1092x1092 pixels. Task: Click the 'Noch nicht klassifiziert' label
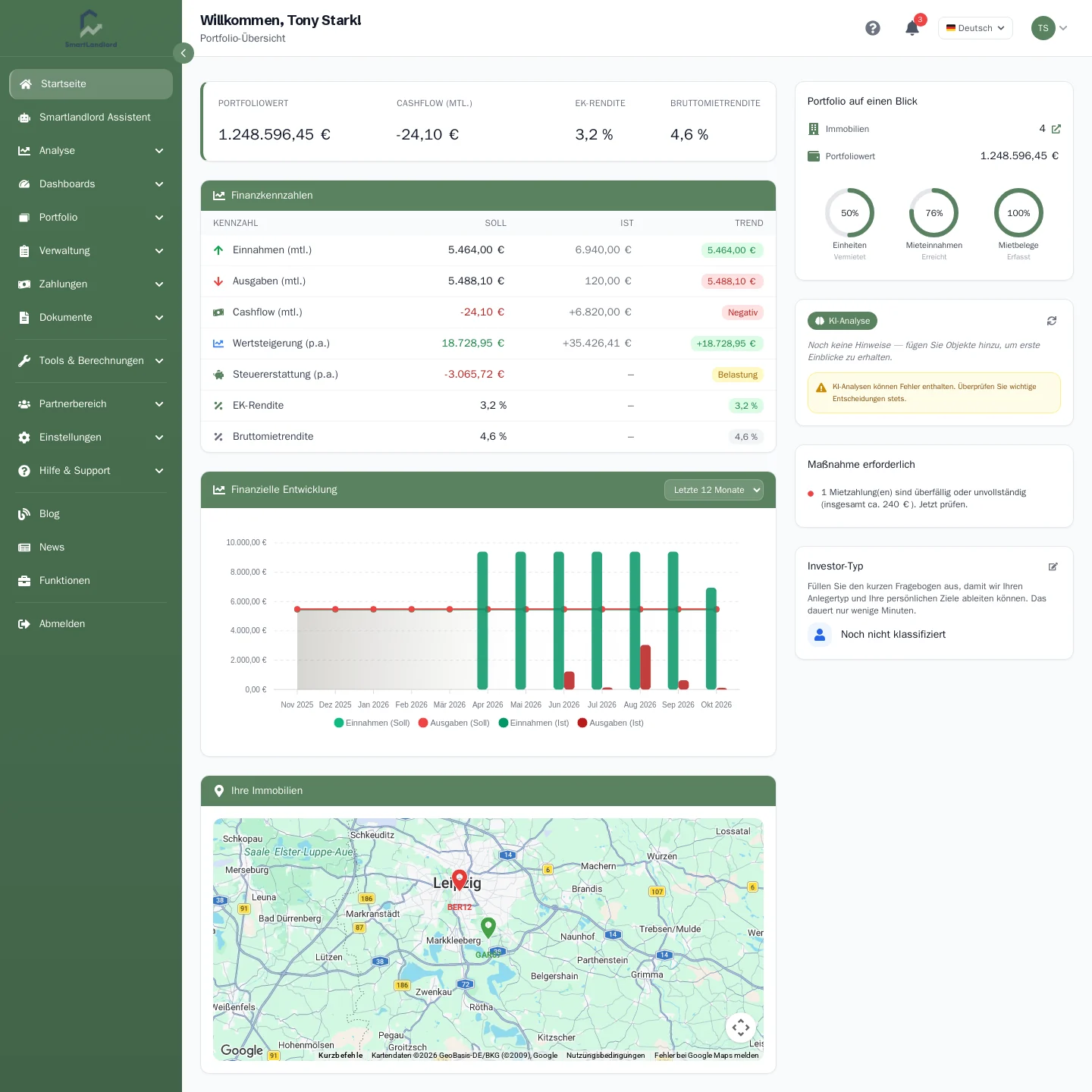[x=893, y=635]
